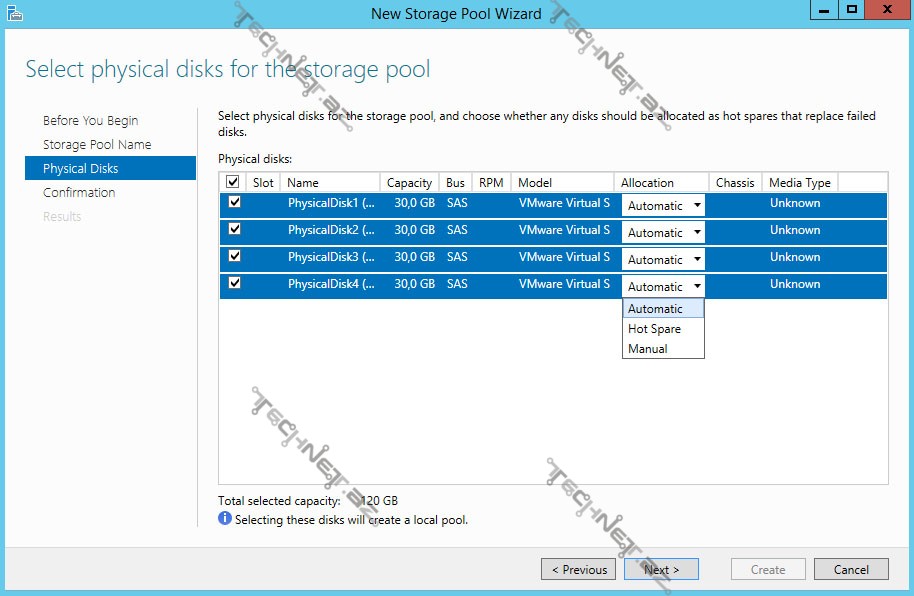Uncheck the PhysicalDisk3 checkbox
This screenshot has height=596, width=914.
(234, 256)
